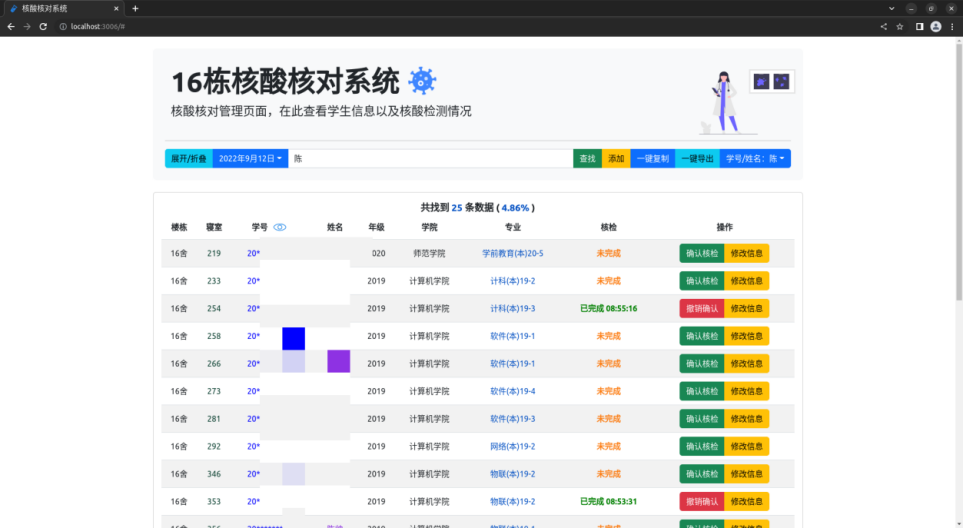Open the 学前教育(本)20-5 major link
Screen dimensions: 963x528
(512, 253)
